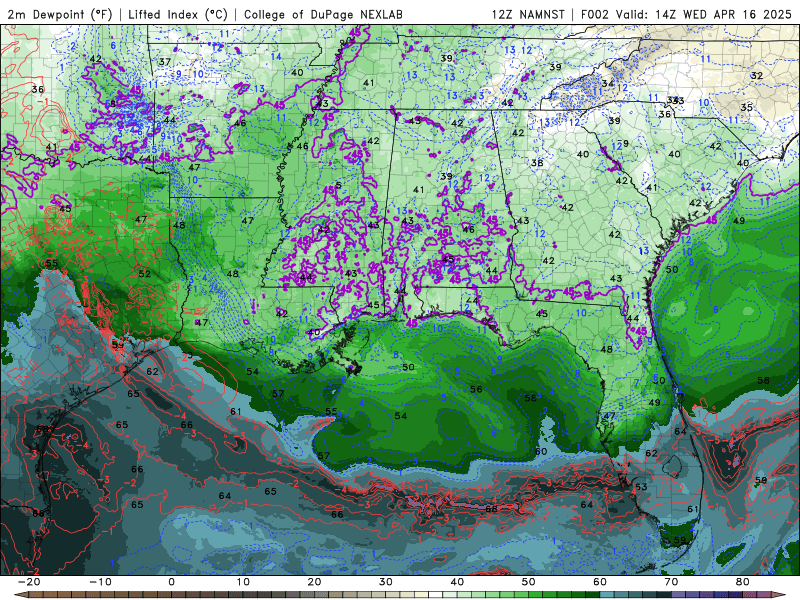Click the 0 label on the color scale
This screenshot has width=800, height=600.
coord(171,582)
